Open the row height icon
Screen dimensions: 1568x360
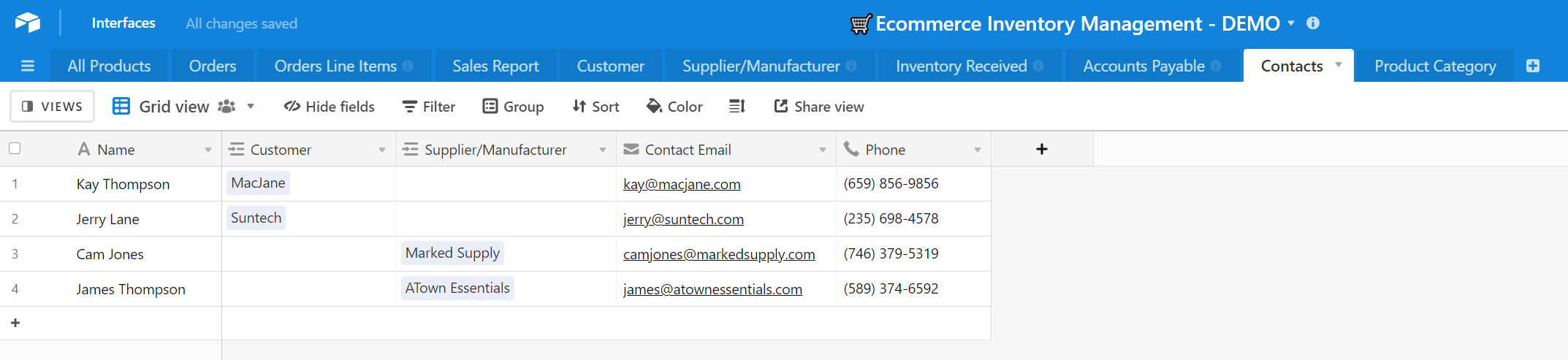point(737,107)
